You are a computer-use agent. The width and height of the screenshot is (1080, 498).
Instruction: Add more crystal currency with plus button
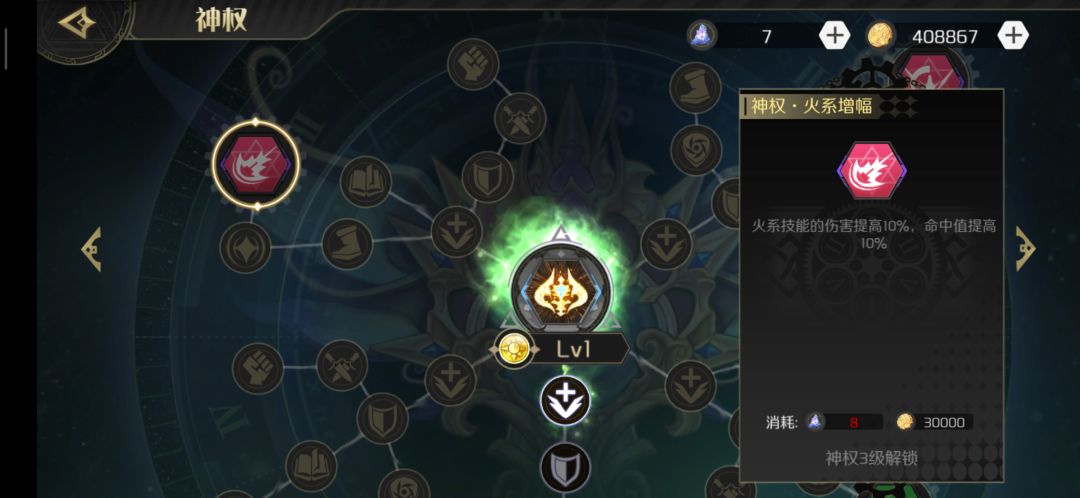pos(834,35)
